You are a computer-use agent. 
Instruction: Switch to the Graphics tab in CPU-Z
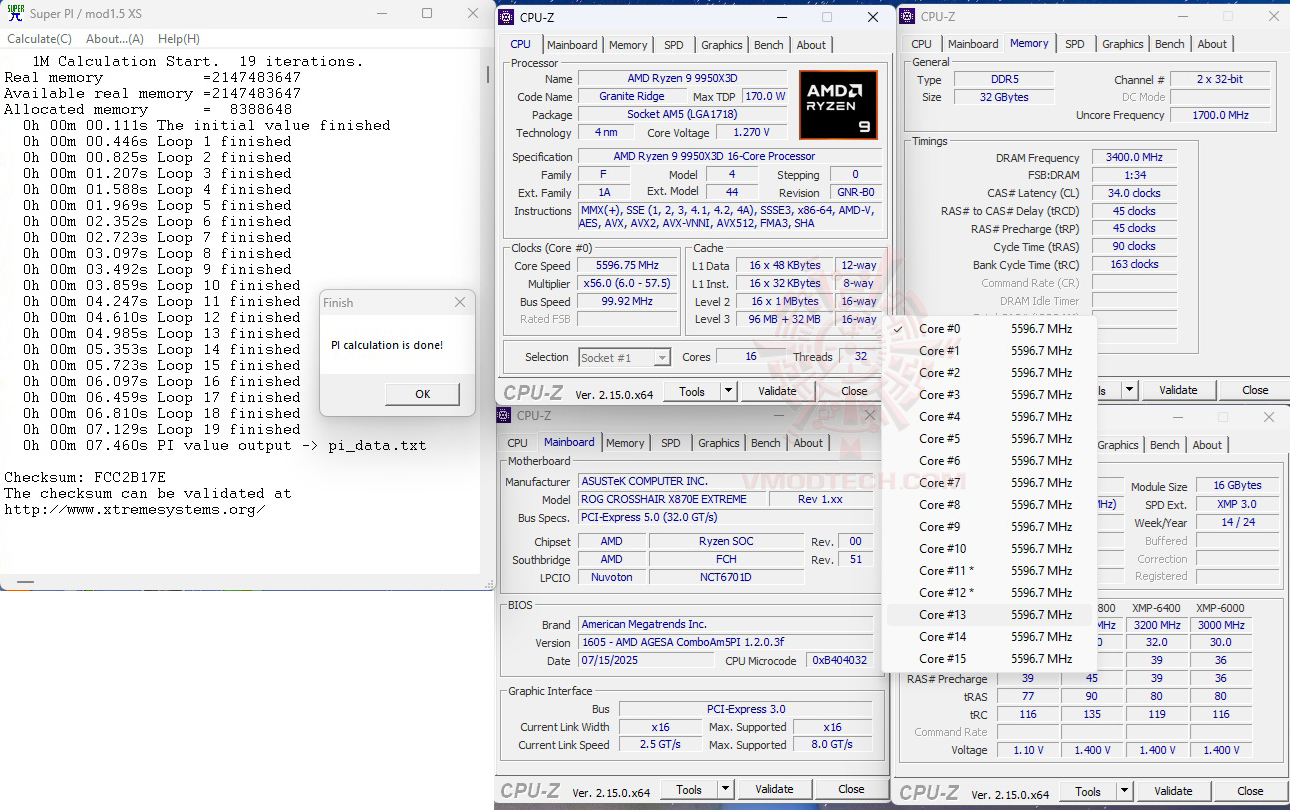tap(721, 44)
